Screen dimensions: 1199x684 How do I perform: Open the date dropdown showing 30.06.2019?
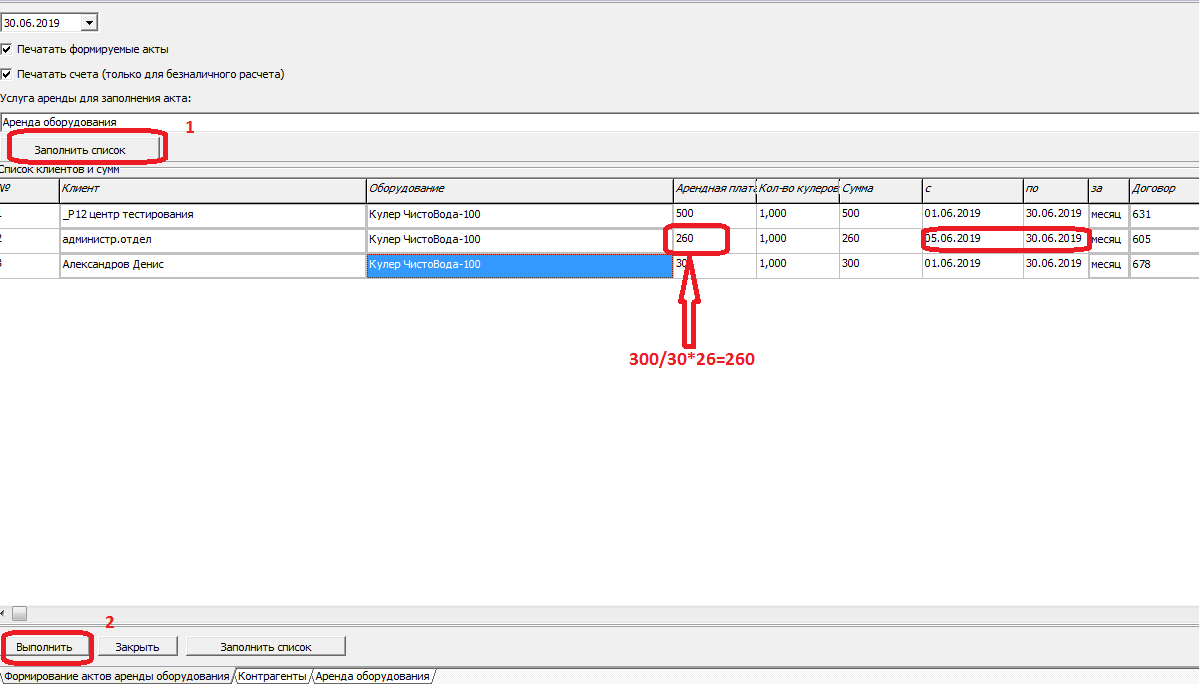(89, 22)
